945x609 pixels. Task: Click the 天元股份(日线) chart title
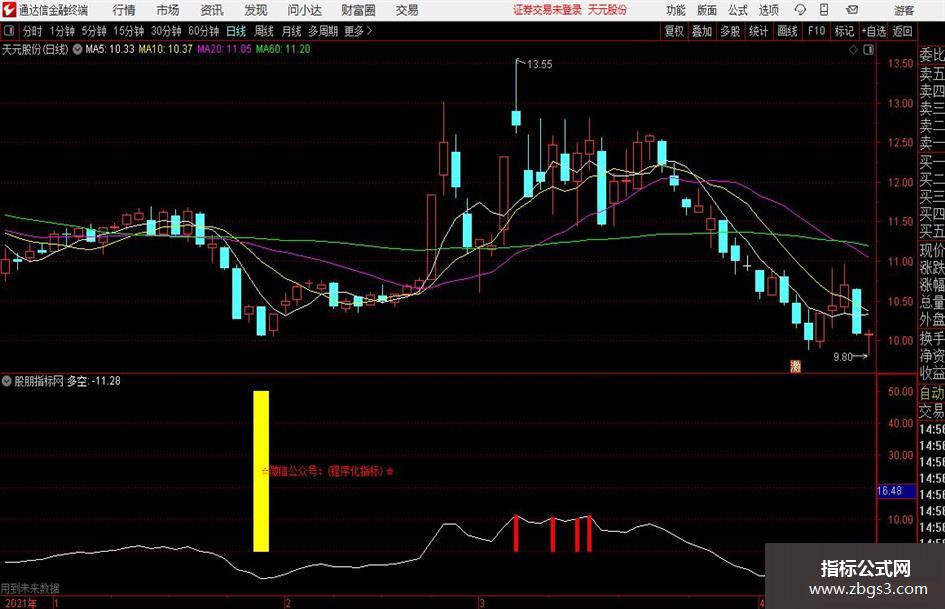click(x=36, y=49)
